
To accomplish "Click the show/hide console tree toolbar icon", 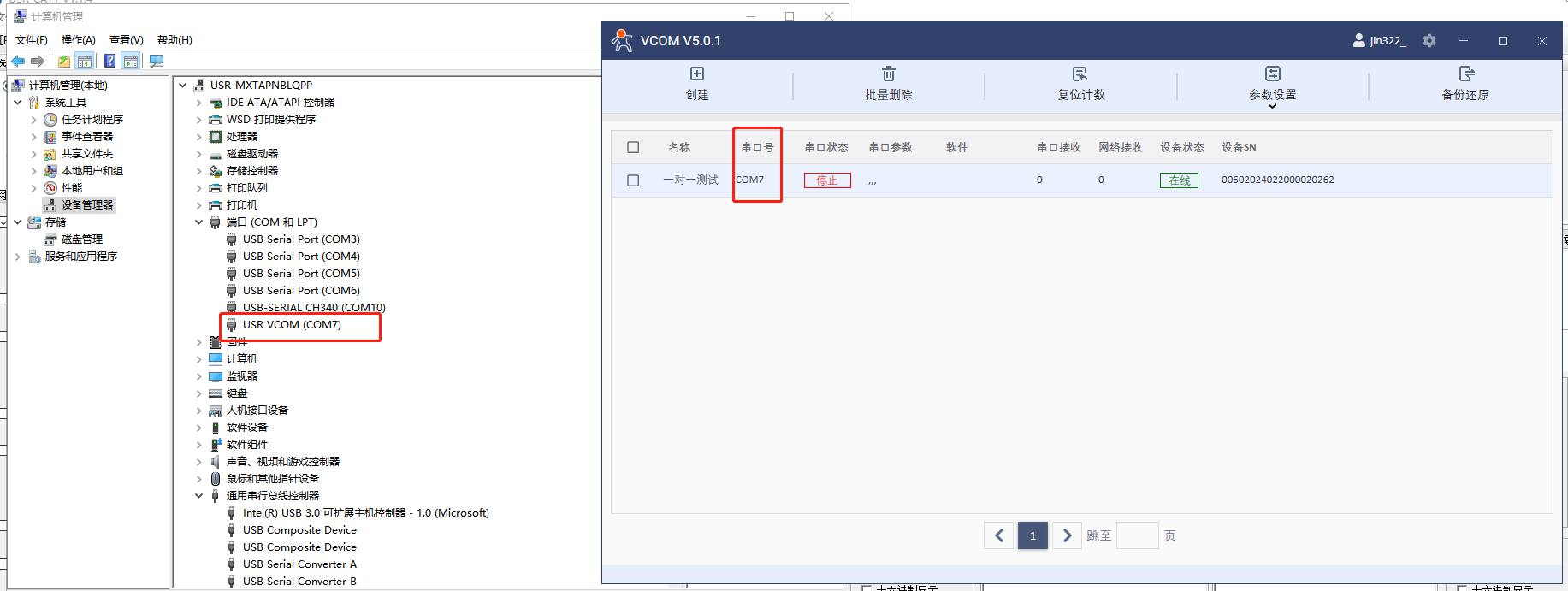I will point(85,61).
